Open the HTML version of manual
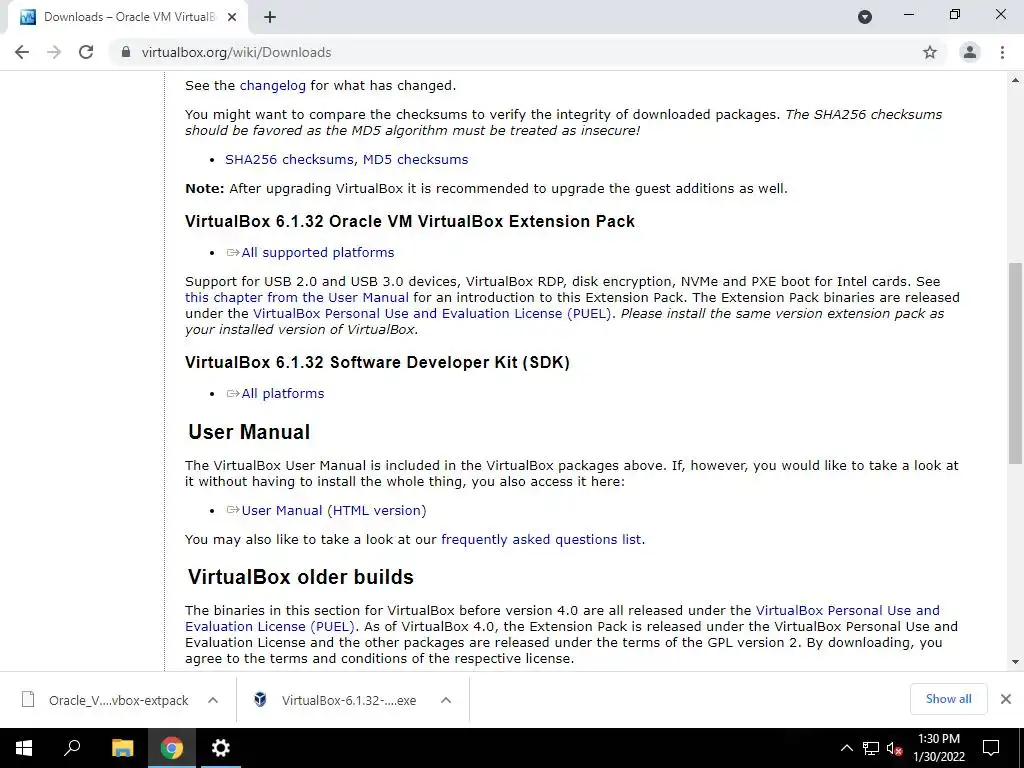 pyautogui.click(x=377, y=511)
